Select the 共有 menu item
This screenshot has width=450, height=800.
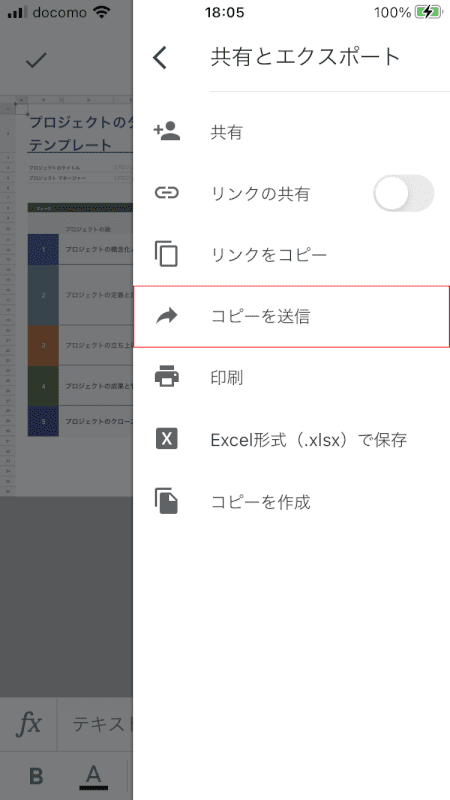291,132
